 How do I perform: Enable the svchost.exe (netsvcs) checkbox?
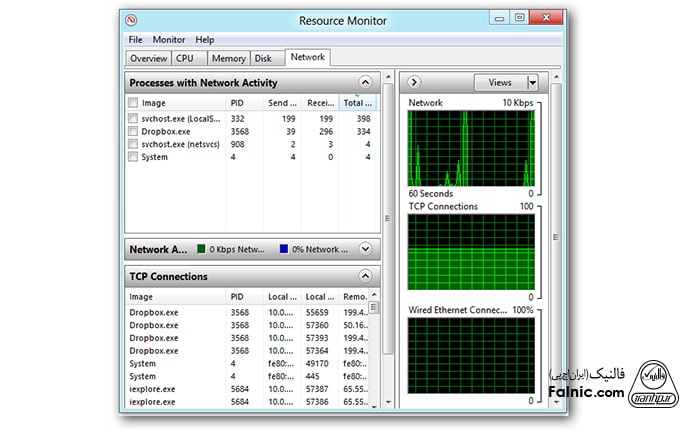coord(133,144)
